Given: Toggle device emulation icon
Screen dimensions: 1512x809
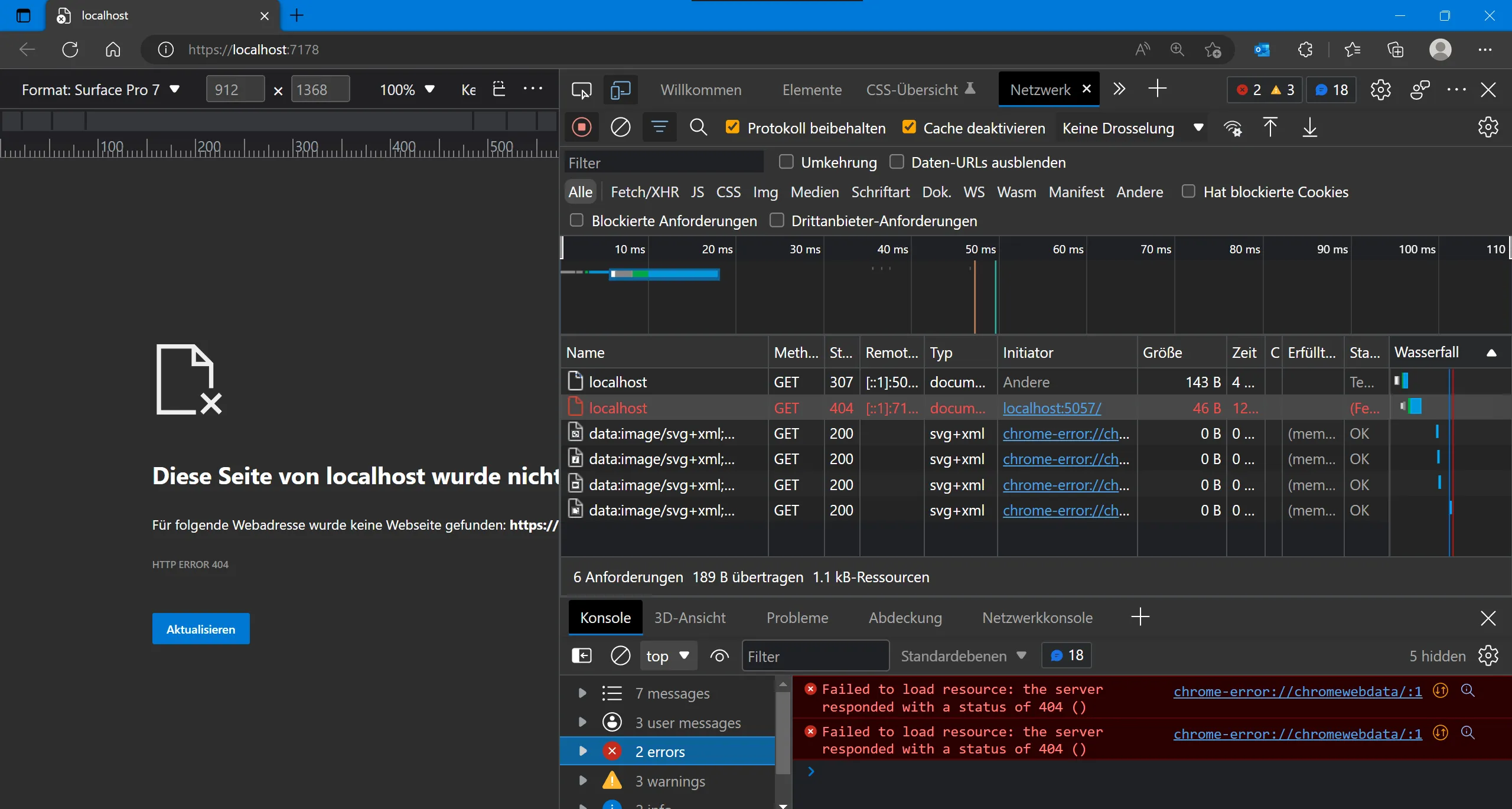Looking at the screenshot, I should (x=620, y=90).
